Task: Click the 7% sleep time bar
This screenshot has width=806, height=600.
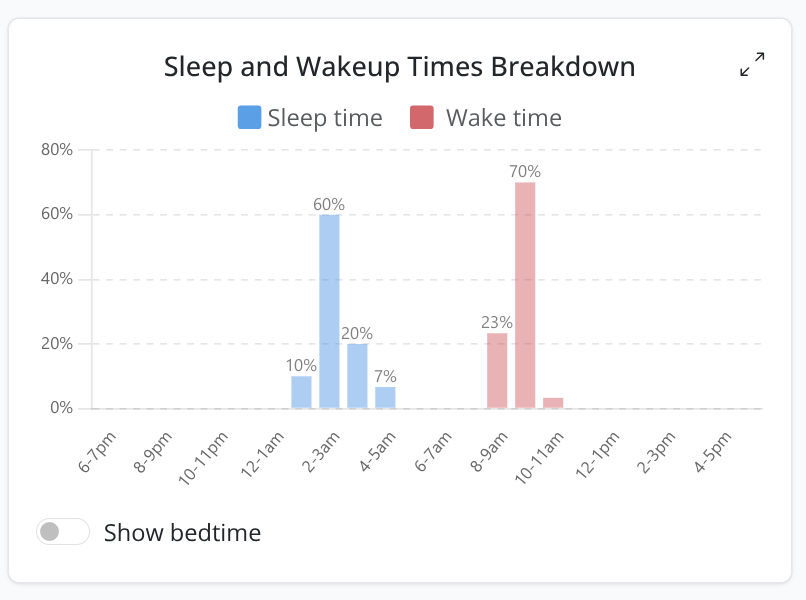Action: click(385, 397)
